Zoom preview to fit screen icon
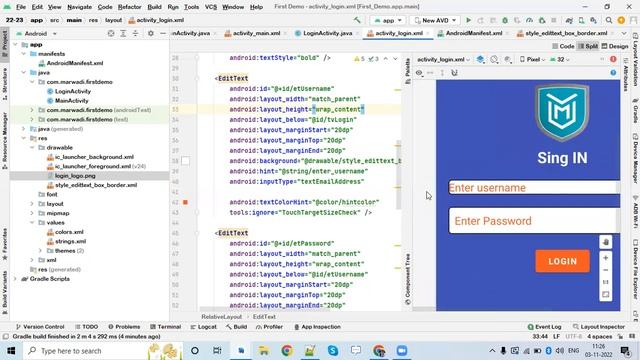 click(x=606, y=294)
